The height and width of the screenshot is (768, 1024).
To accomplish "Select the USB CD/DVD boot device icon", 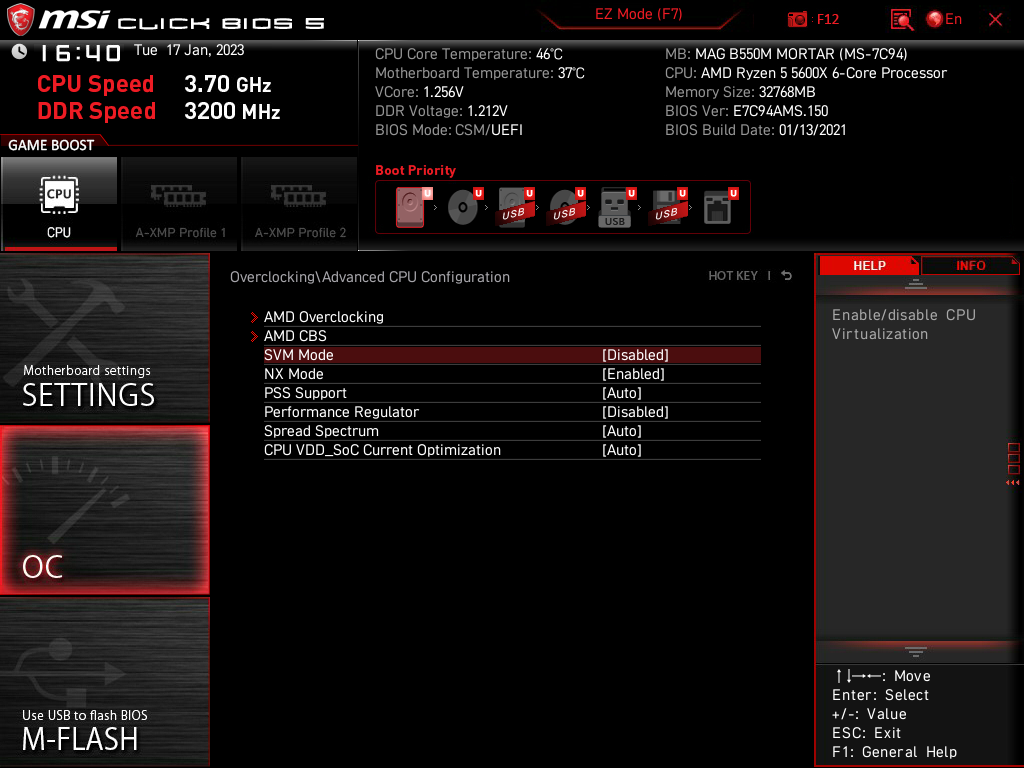I will (x=566, y=207).
